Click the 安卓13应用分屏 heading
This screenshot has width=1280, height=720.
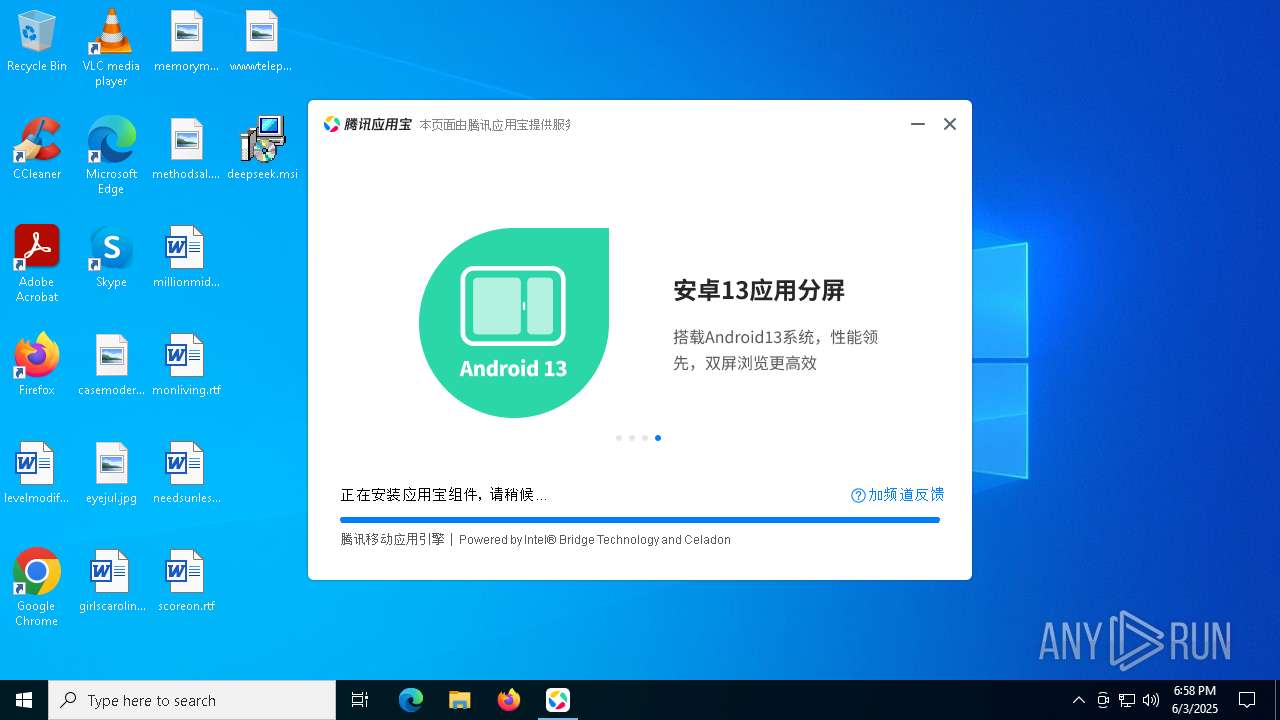(759, 290)
